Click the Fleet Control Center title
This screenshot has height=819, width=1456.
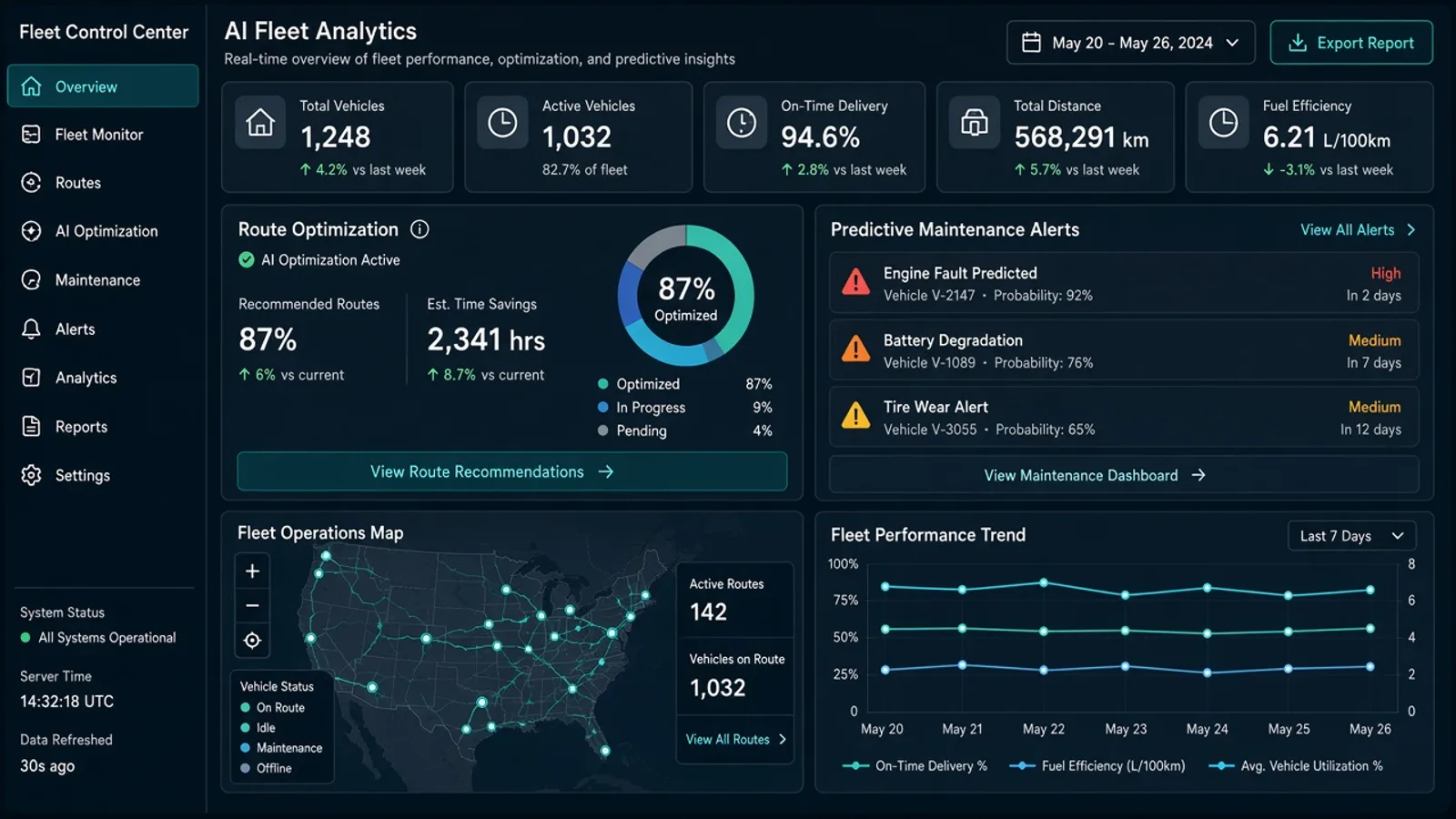pos(104,32)
